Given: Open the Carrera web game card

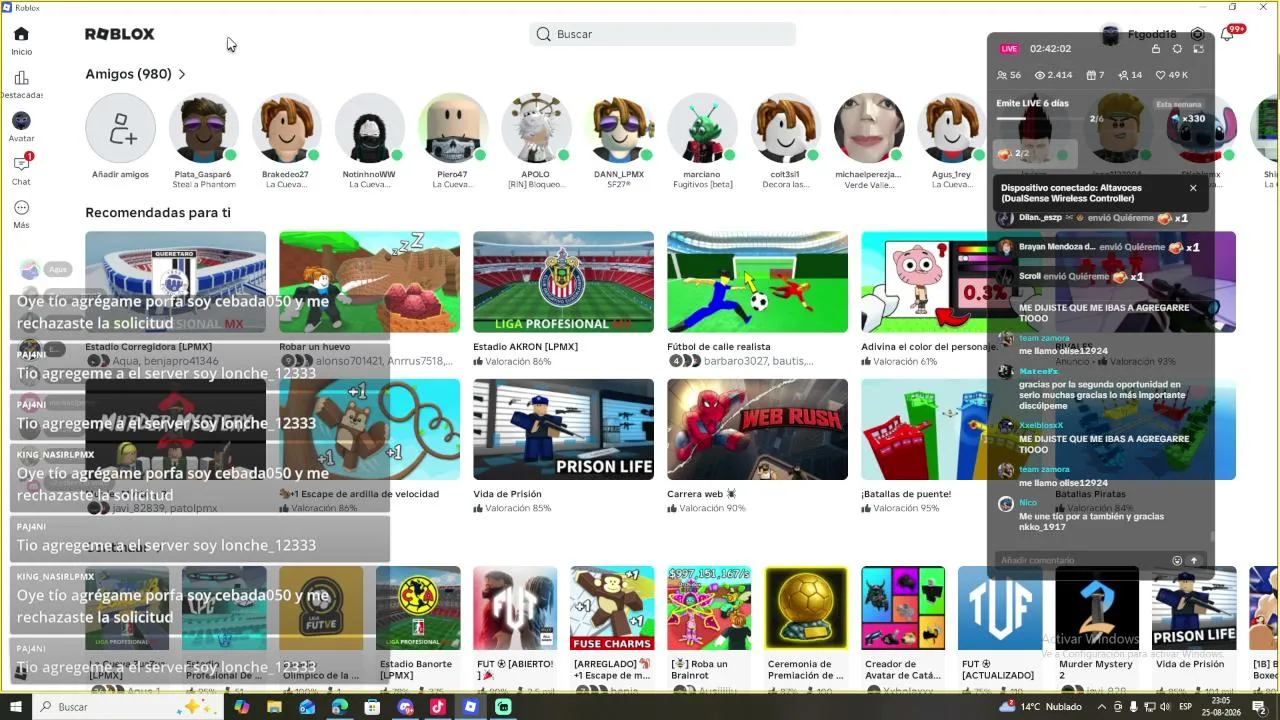Looking at the screenshot, I should tap(757, 429).
